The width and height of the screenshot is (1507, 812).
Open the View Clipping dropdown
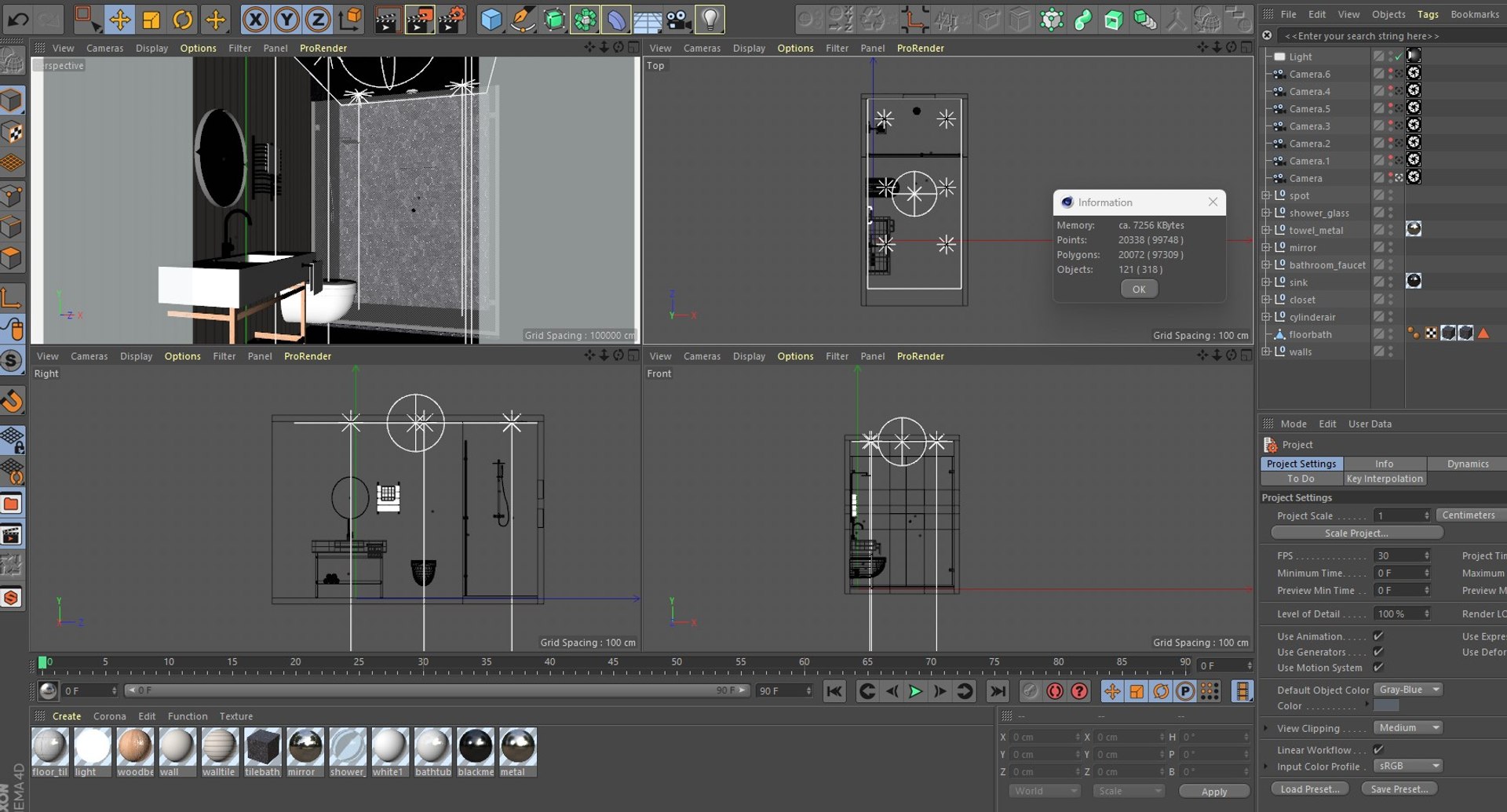1408,728
